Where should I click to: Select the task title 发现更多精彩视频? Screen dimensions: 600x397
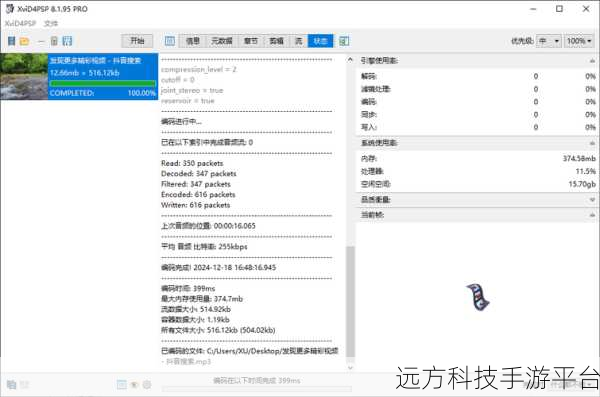click(95, 60)
